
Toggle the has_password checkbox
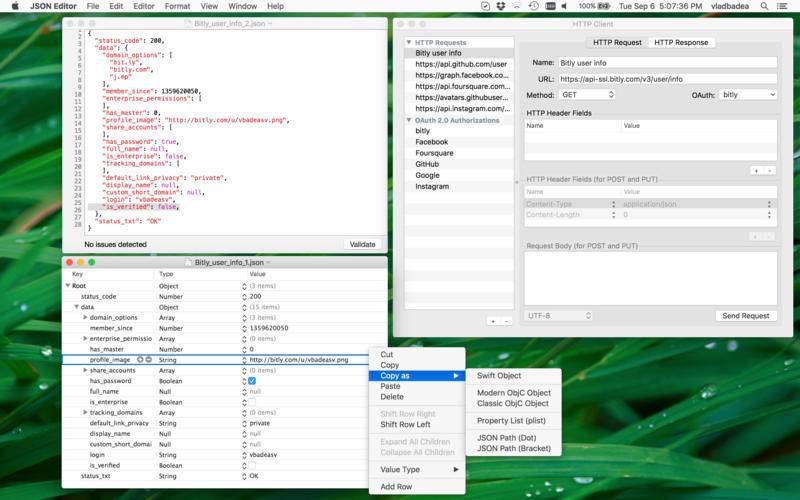tap(252, 381)
